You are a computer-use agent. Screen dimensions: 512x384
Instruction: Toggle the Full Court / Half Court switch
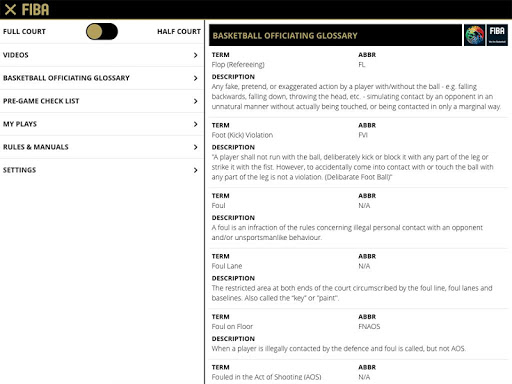(102, 32)
